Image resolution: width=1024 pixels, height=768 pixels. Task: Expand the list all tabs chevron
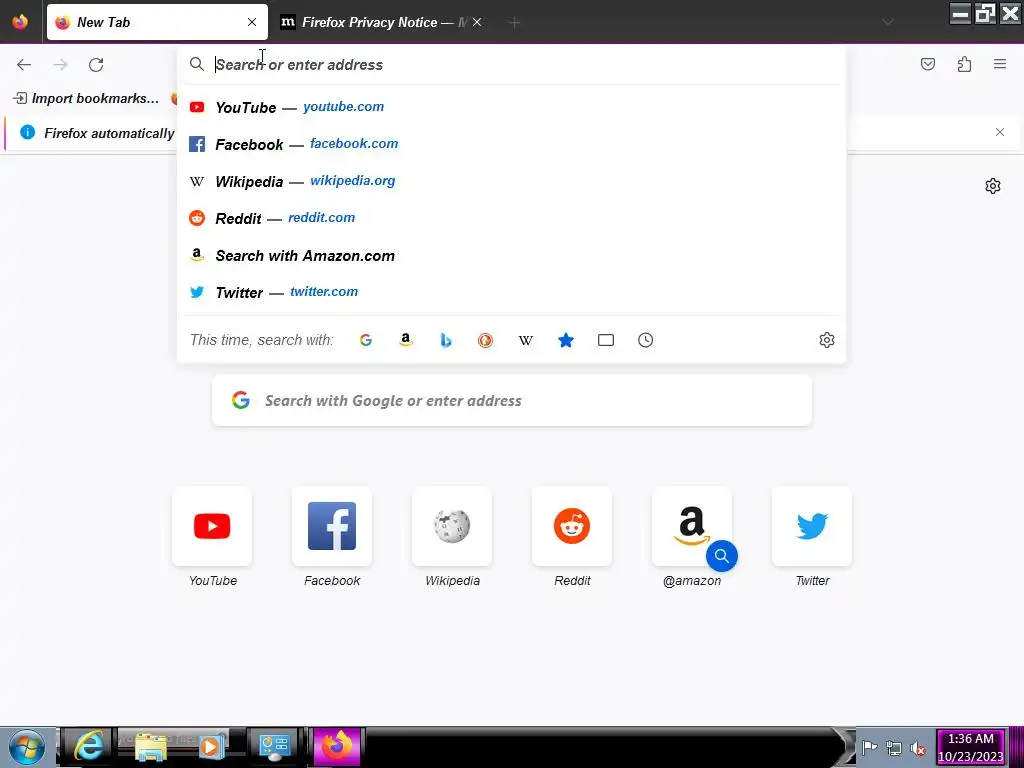pos(888,22)
